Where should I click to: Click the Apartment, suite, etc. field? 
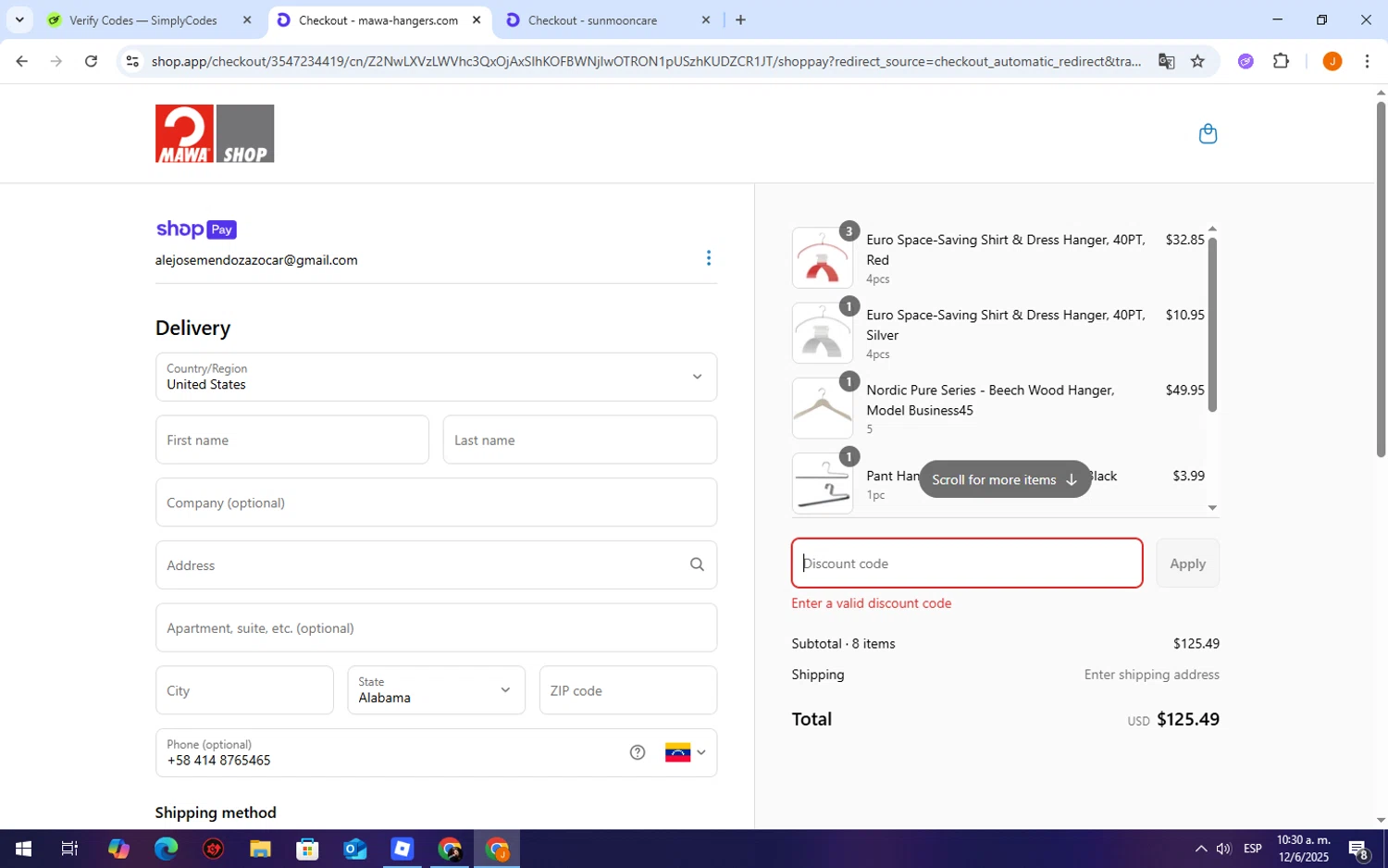coord(436,627)
